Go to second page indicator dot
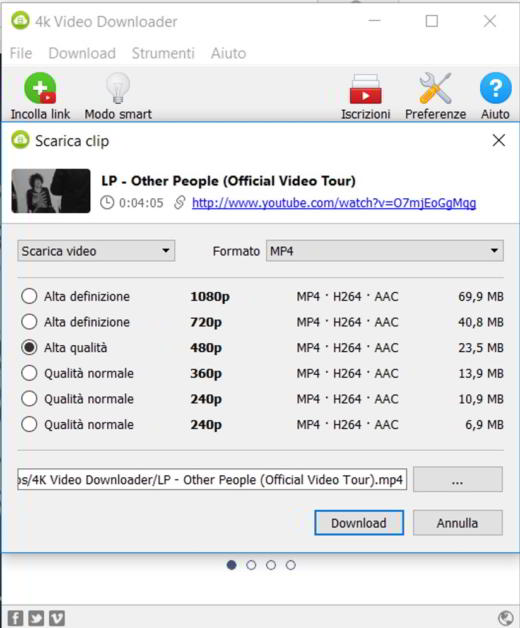The height and width of the screenshot is (628, 520). click(251, 565)
